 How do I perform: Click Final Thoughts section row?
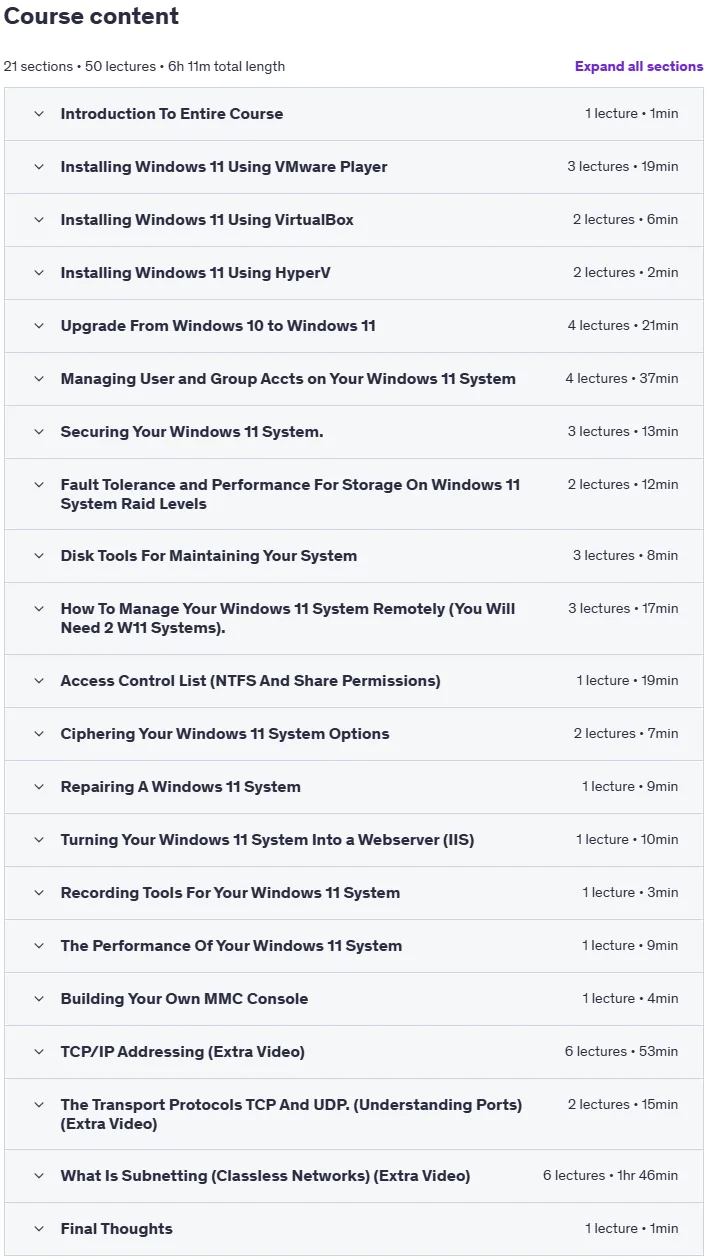point(354,1229)
